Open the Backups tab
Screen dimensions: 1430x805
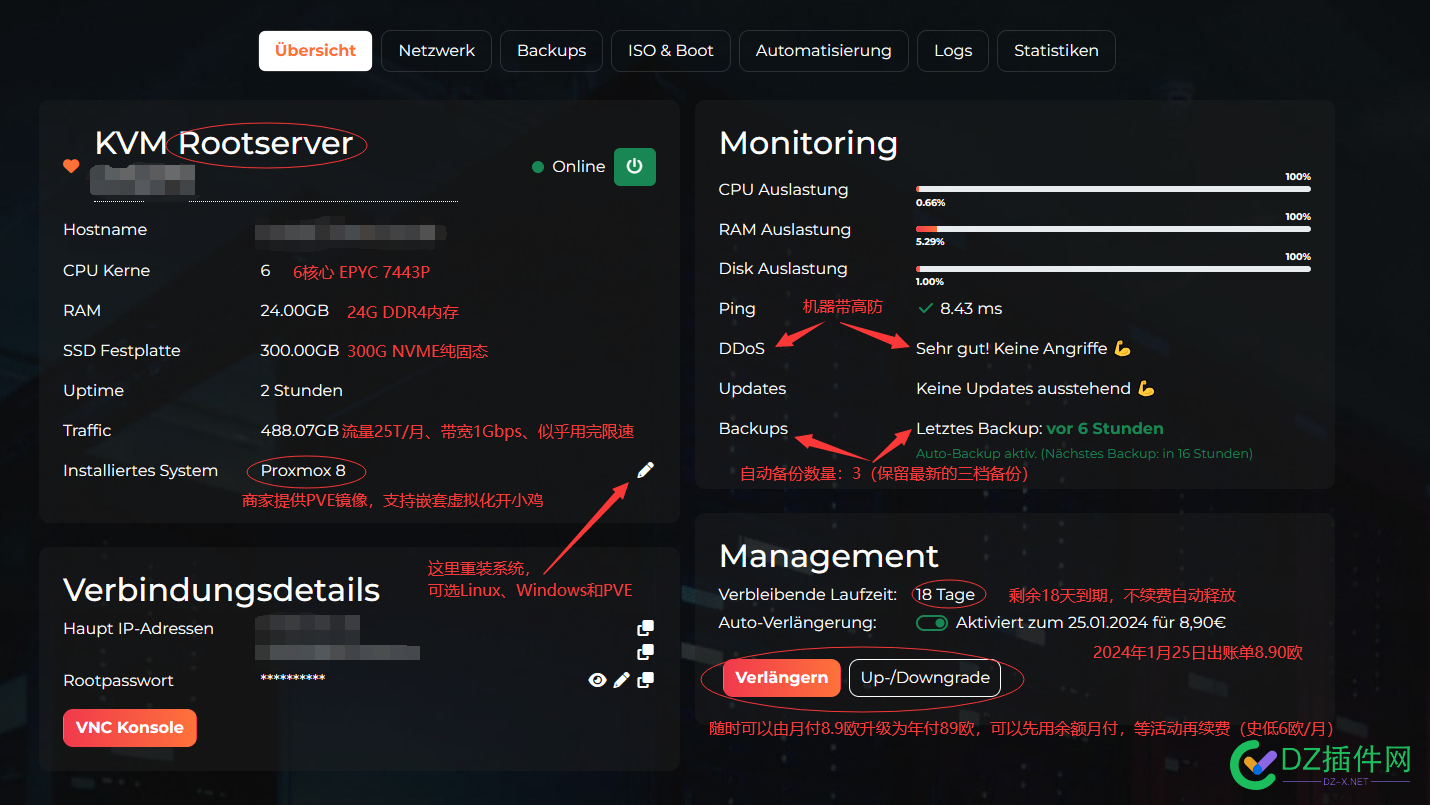coord(551,51)
